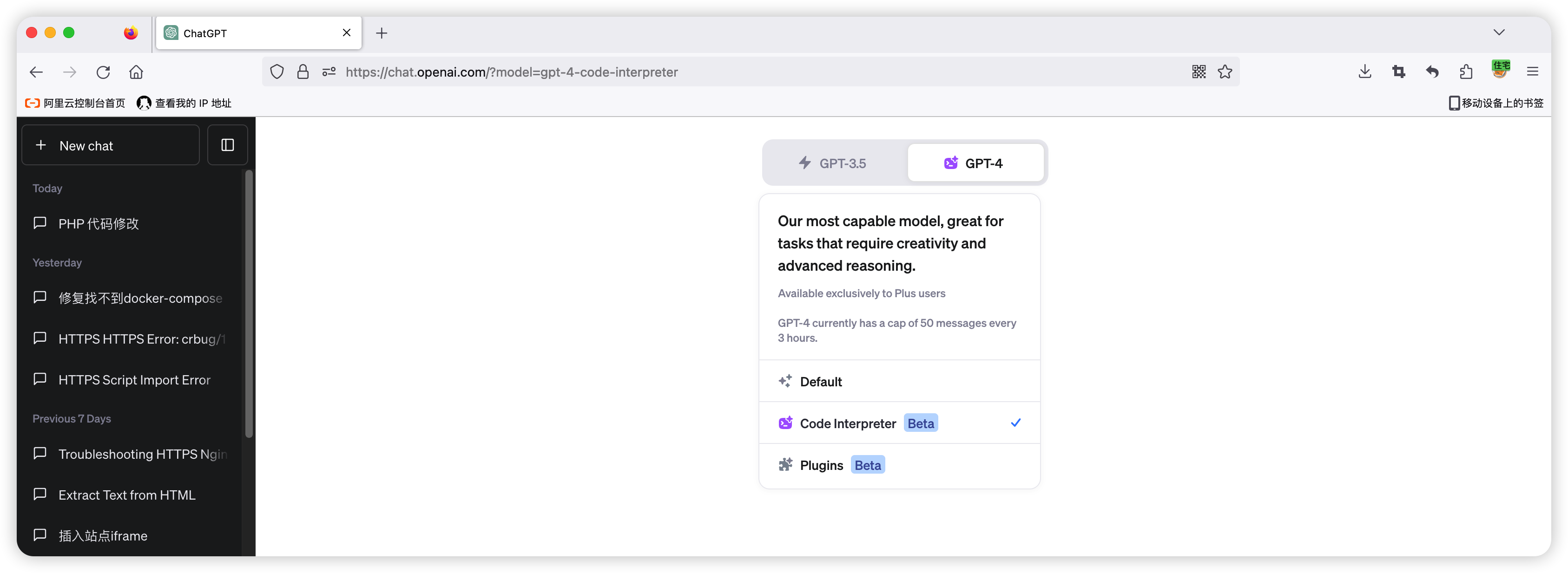Click the sidebar chat history scrollbar

coord(248,304)
